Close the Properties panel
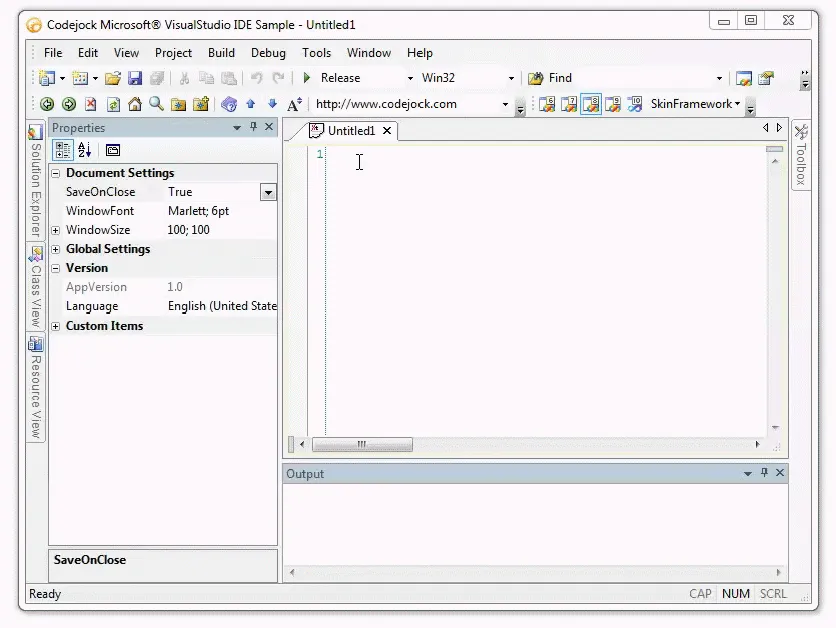The height and width of the screenshot is (628, 836). point(269,127)
